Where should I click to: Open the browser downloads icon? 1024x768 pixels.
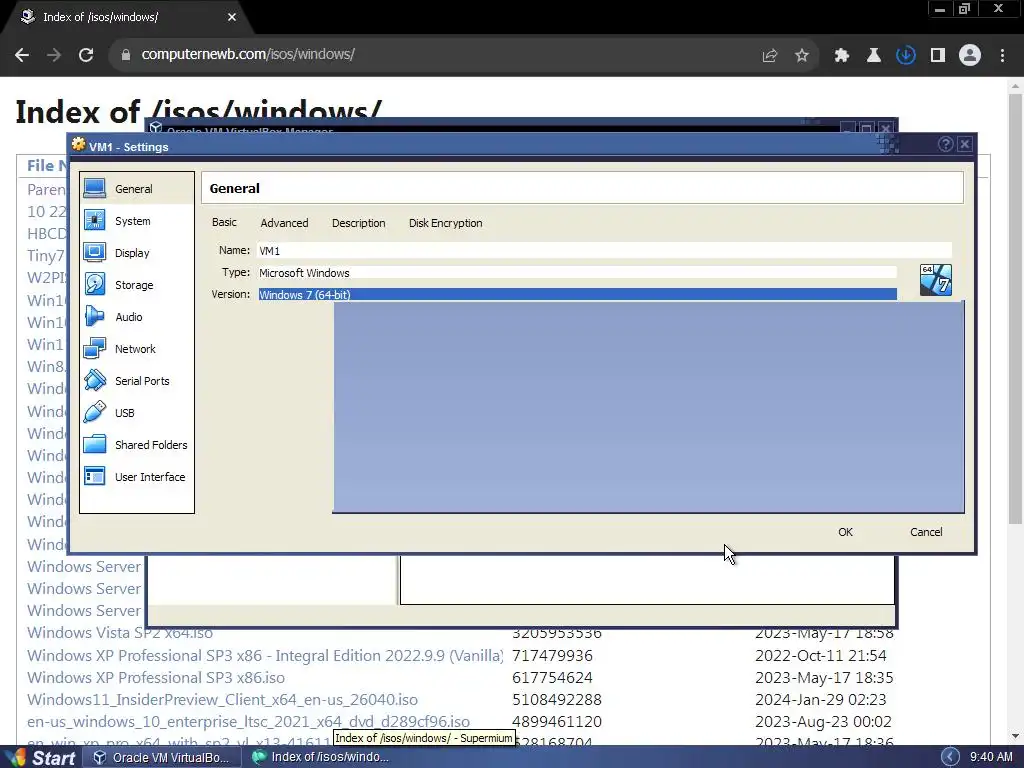pyautogui.click(x=906, y=56)
